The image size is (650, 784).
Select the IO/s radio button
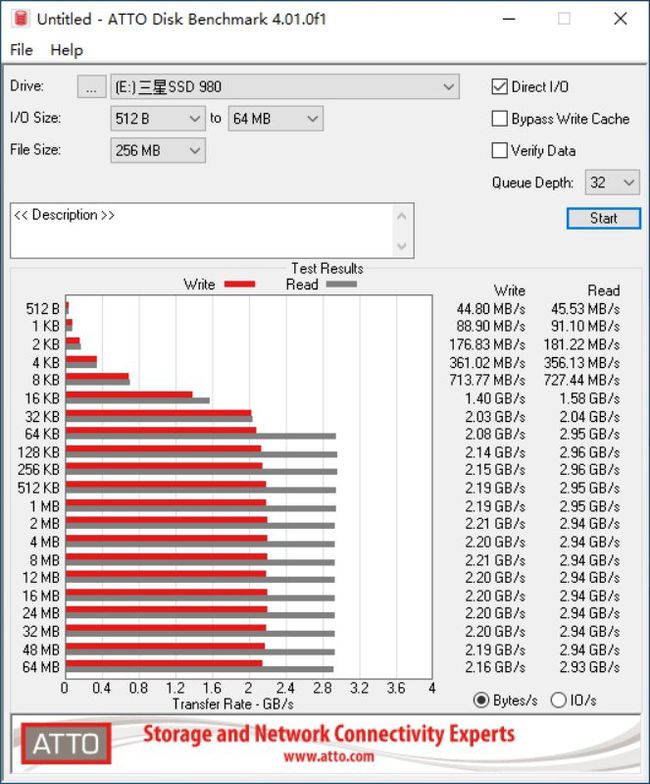click(x=558, y=700)
